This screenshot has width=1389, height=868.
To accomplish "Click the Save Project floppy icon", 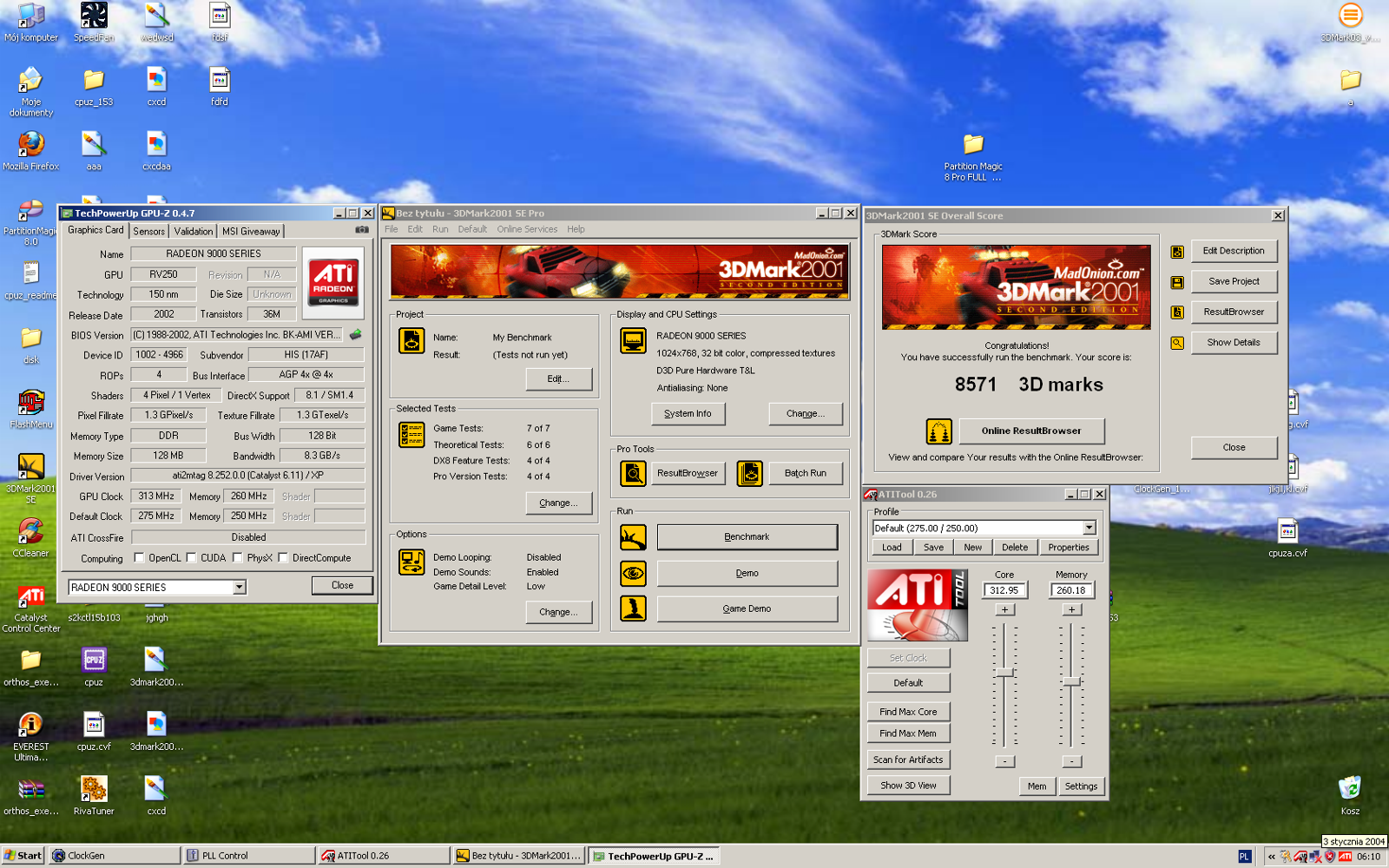I will (x=1177, y=282).
